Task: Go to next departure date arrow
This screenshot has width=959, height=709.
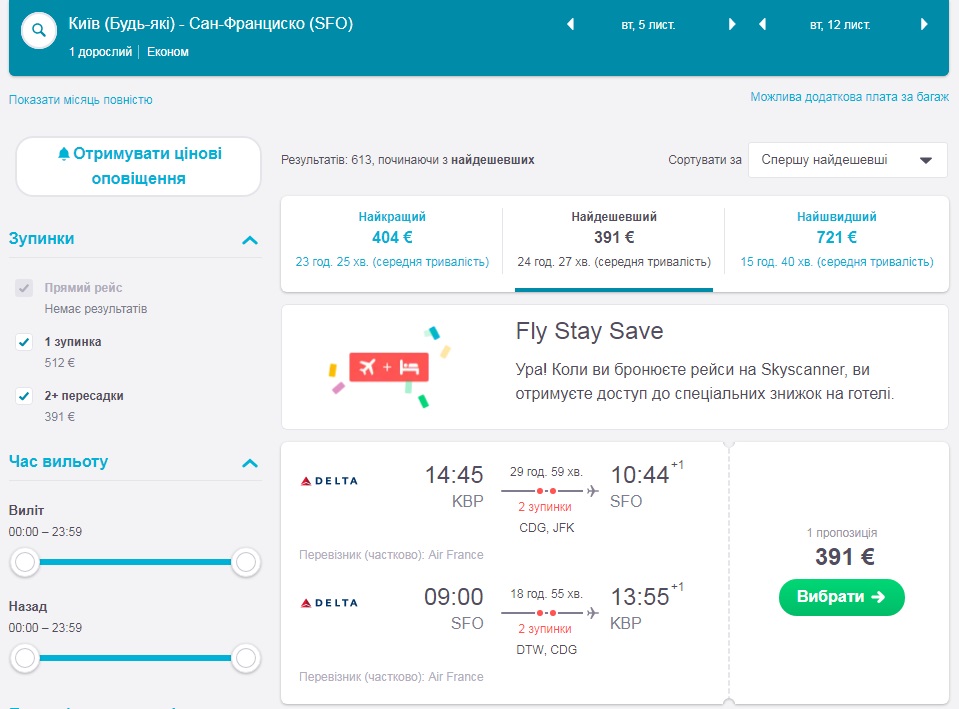Action: click(732, 25)
